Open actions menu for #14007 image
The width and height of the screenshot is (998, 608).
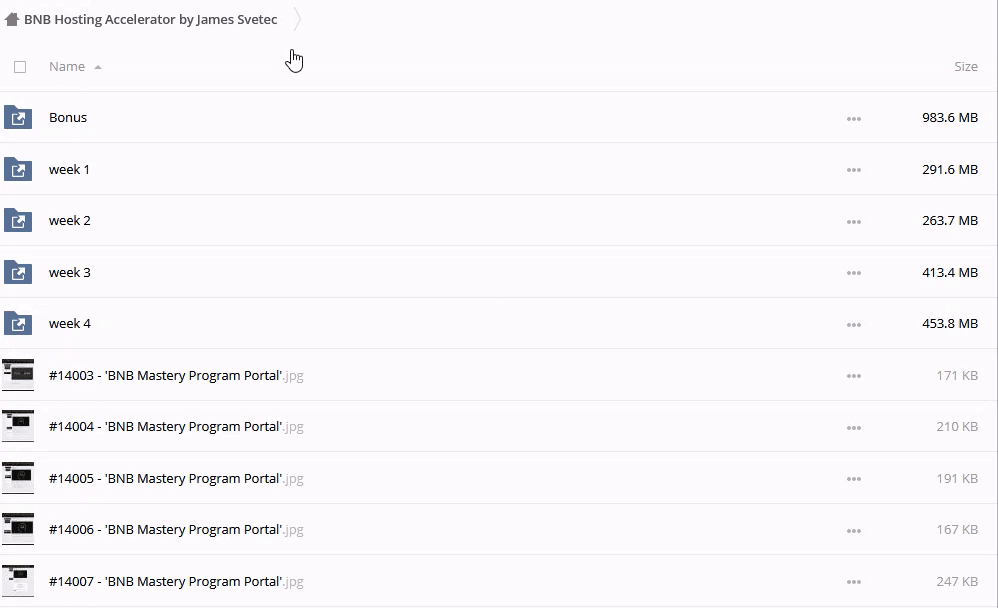853,582
